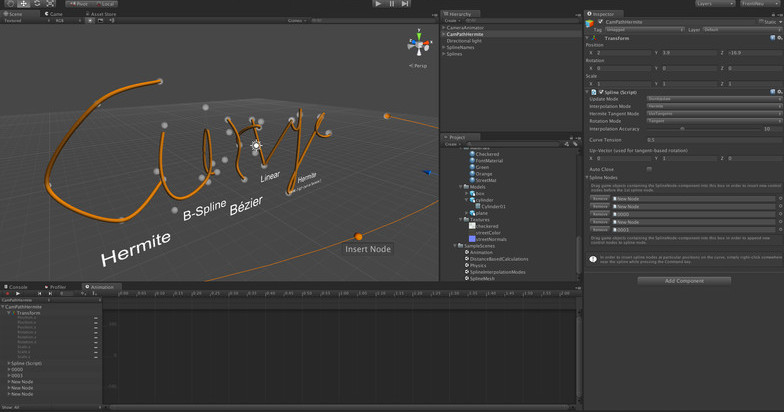Click the Pause button in the toolbar

point(392,4)
